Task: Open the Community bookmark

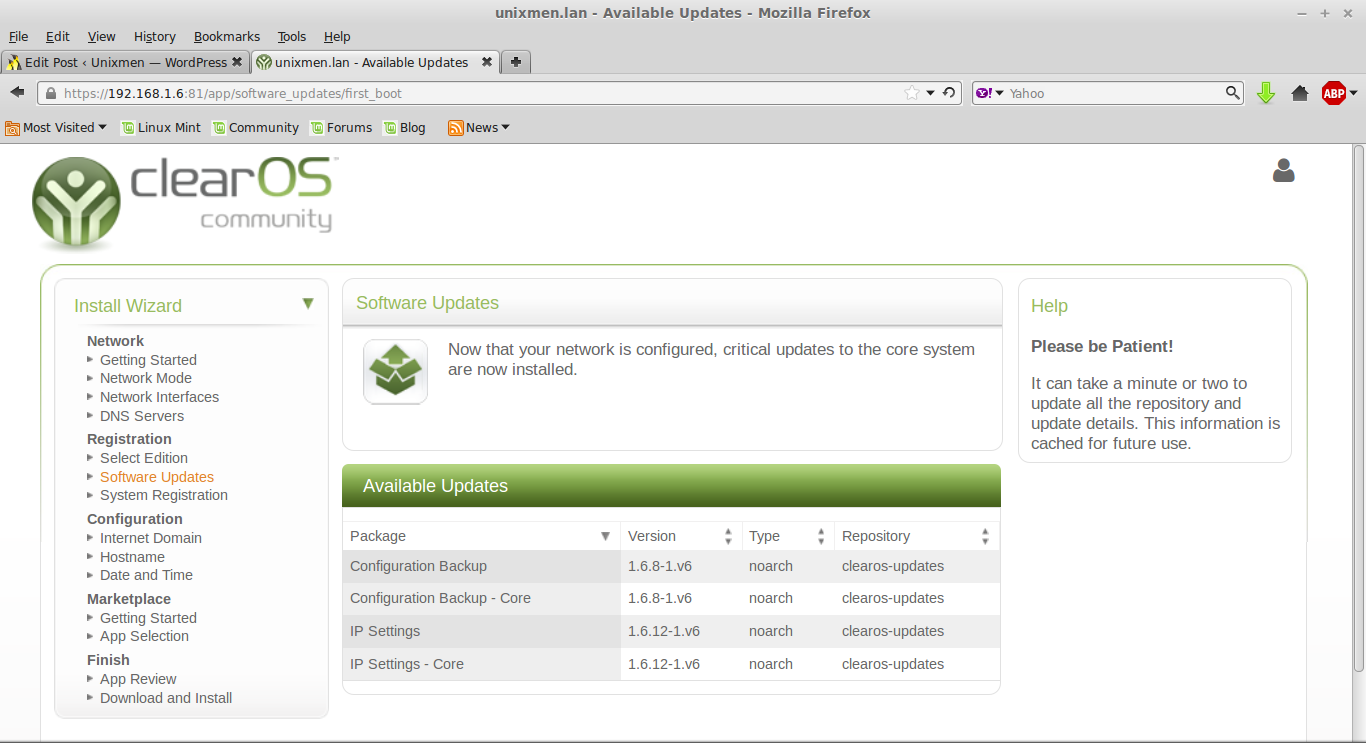Action: pyautogui.click(x=255, y=127)
